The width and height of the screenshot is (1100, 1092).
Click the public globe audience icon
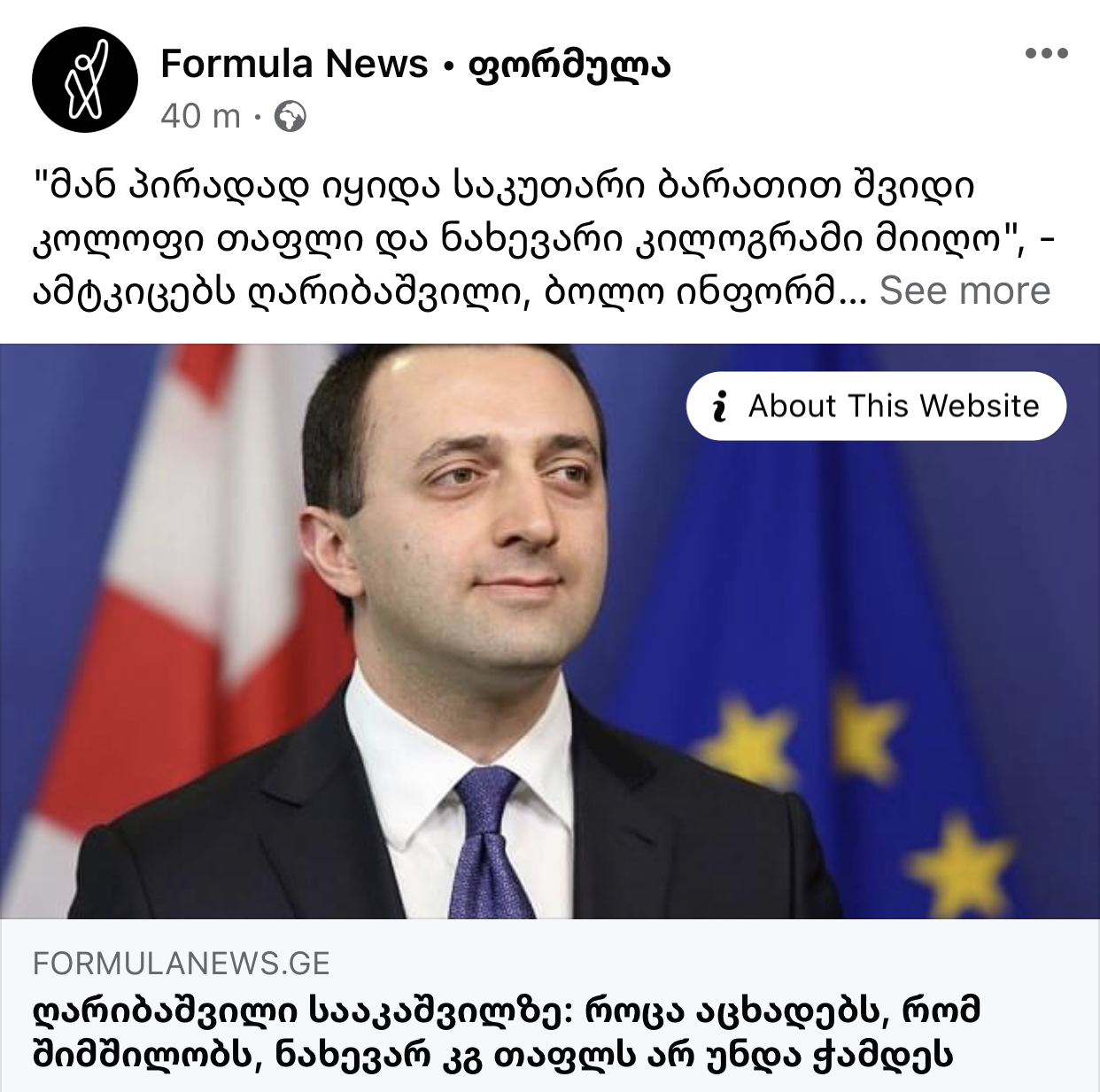tap(290, 116)
